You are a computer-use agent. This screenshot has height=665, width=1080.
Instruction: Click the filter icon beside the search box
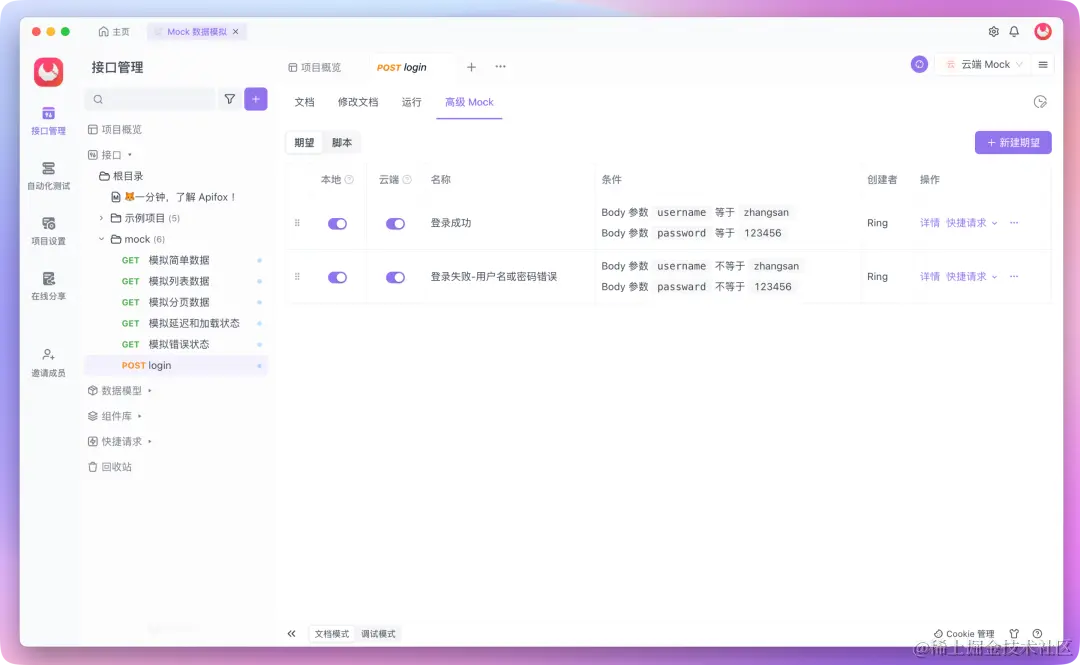[x=230, y=99]
